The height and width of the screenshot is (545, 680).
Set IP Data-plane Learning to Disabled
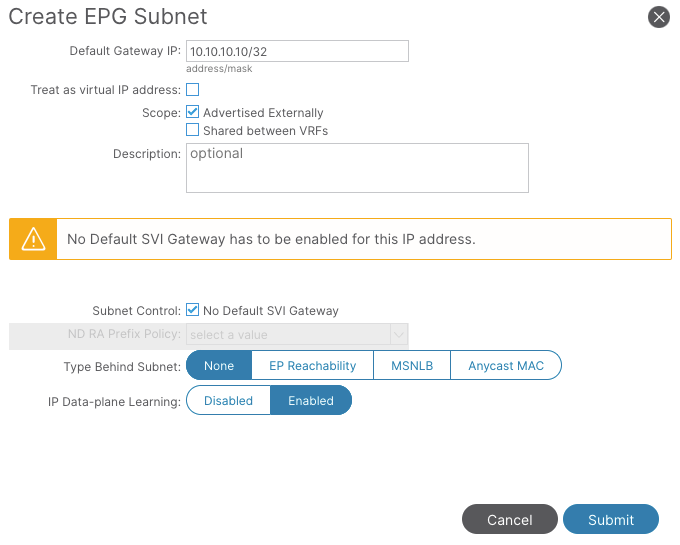point(229,401)
